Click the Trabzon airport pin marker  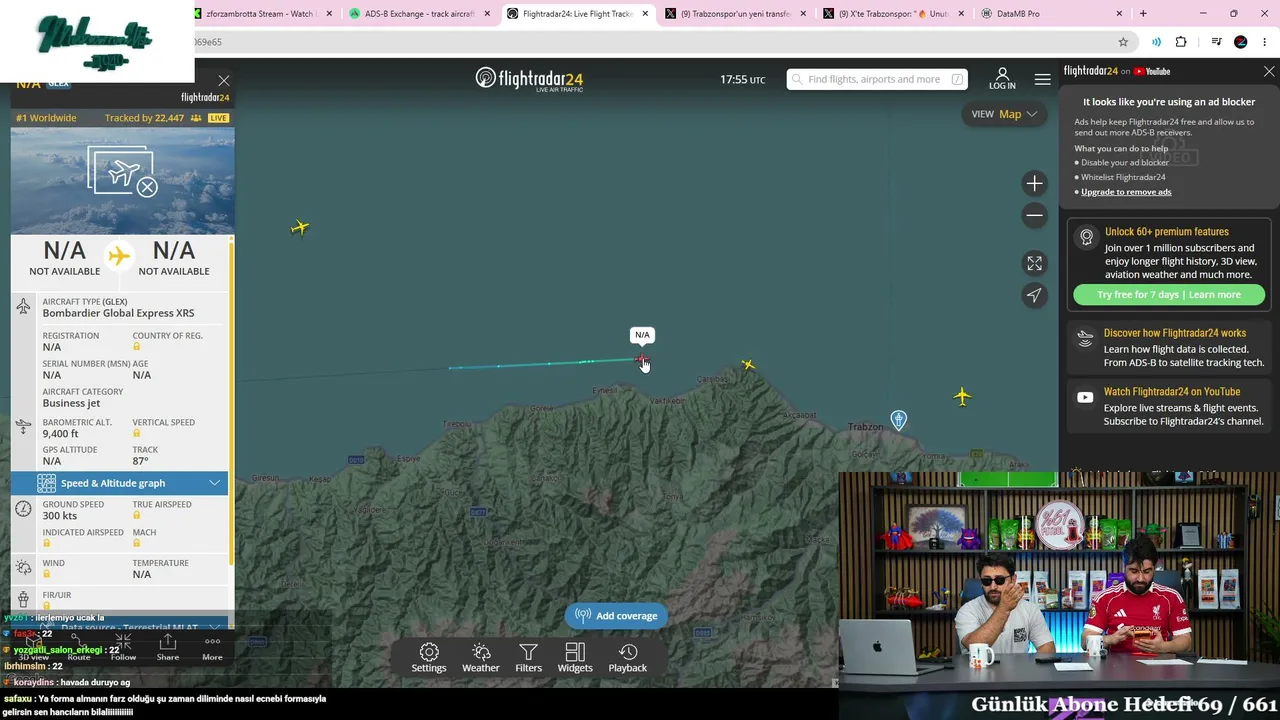[x=899, y=420]
